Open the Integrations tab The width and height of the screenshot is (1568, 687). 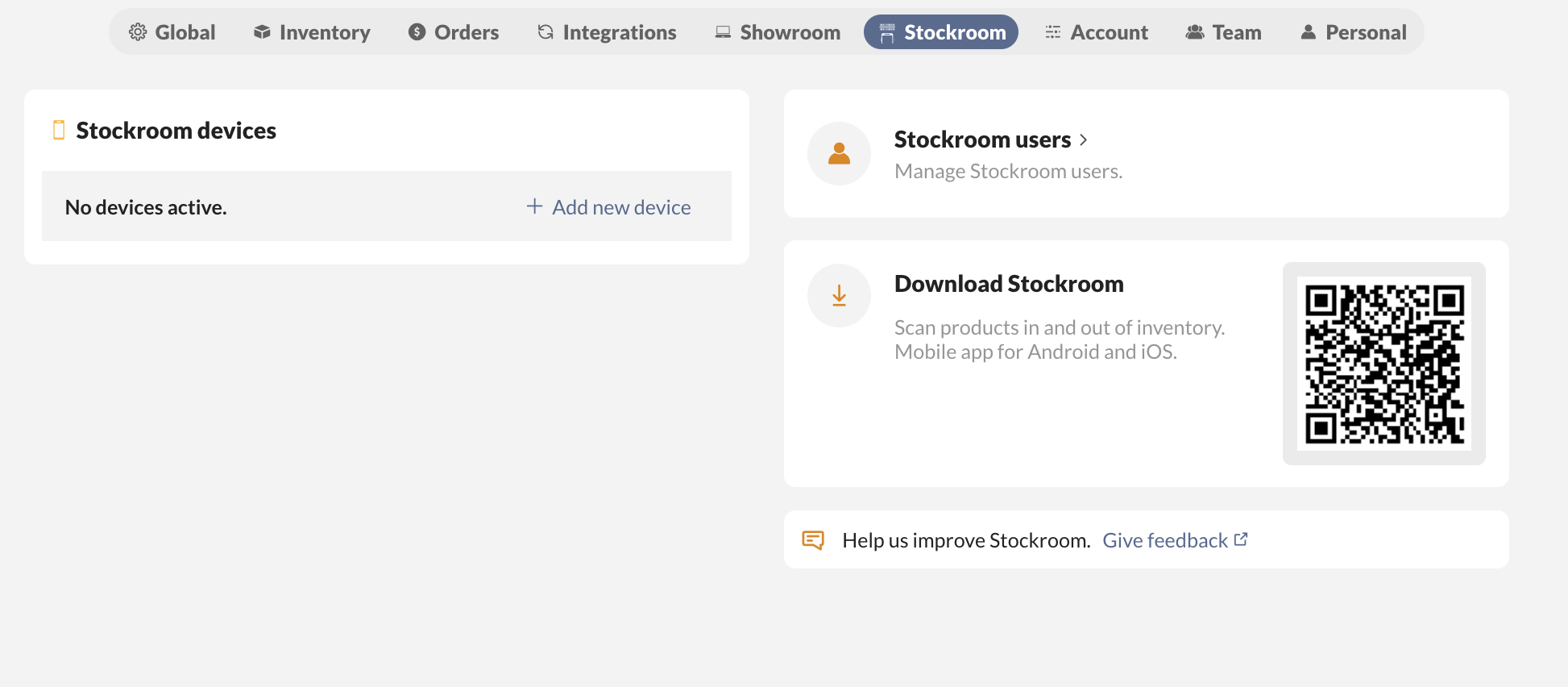pos(607,31)
